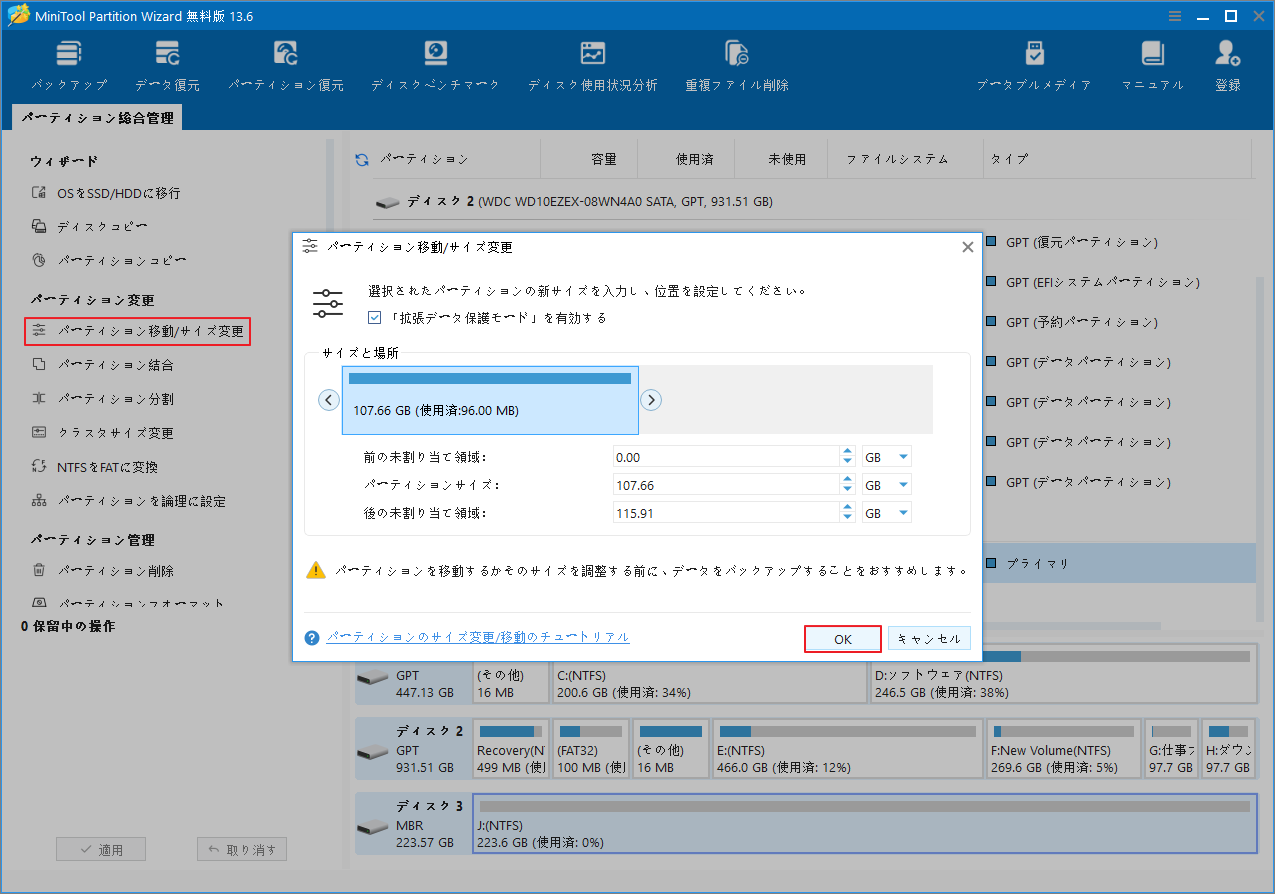Open the バックアップ backup tool
The width and height of the screenshot is (1275, 894).
(x=68, y=68)
